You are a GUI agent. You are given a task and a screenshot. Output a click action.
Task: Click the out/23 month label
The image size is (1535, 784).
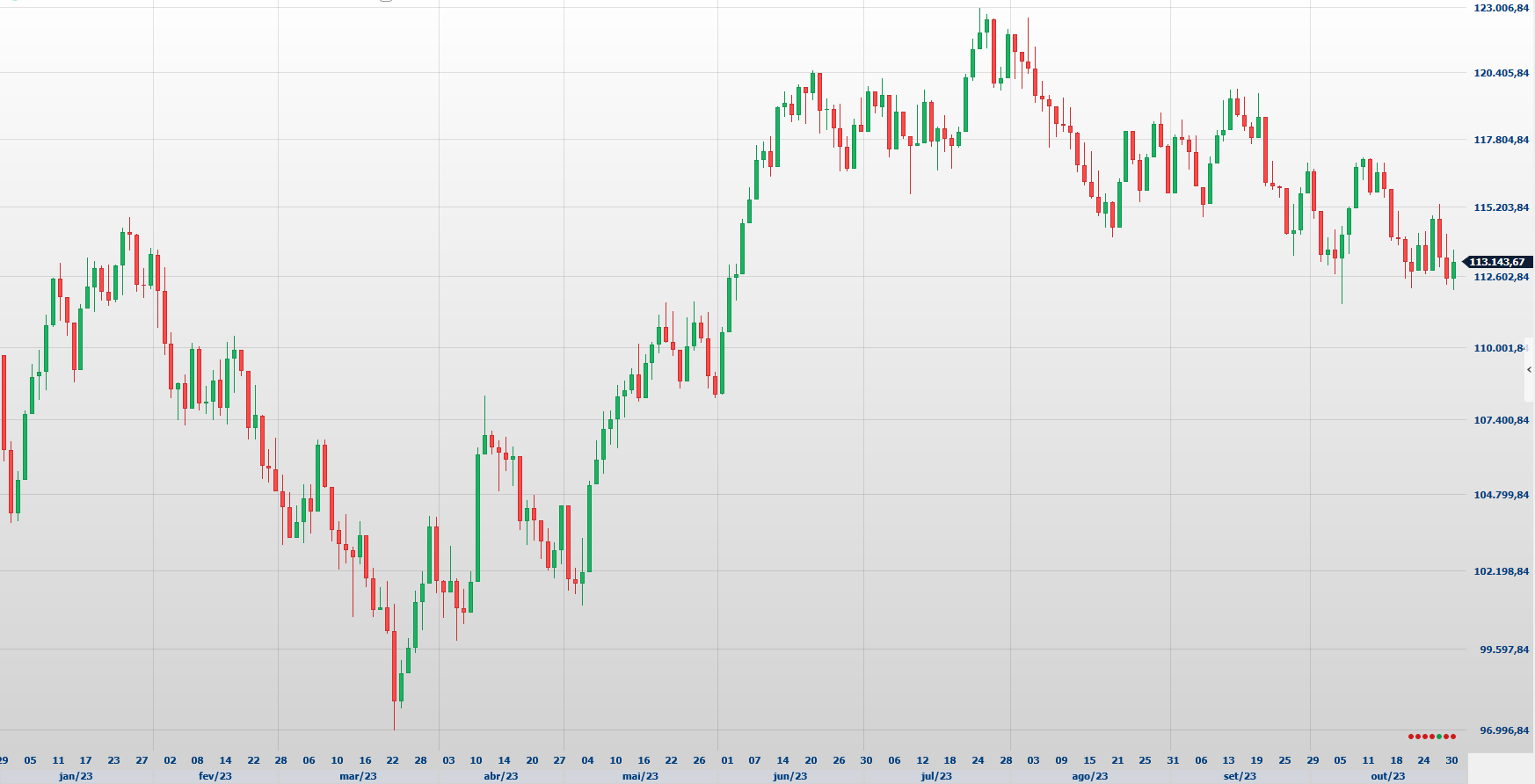click(x=1387, y=776)
